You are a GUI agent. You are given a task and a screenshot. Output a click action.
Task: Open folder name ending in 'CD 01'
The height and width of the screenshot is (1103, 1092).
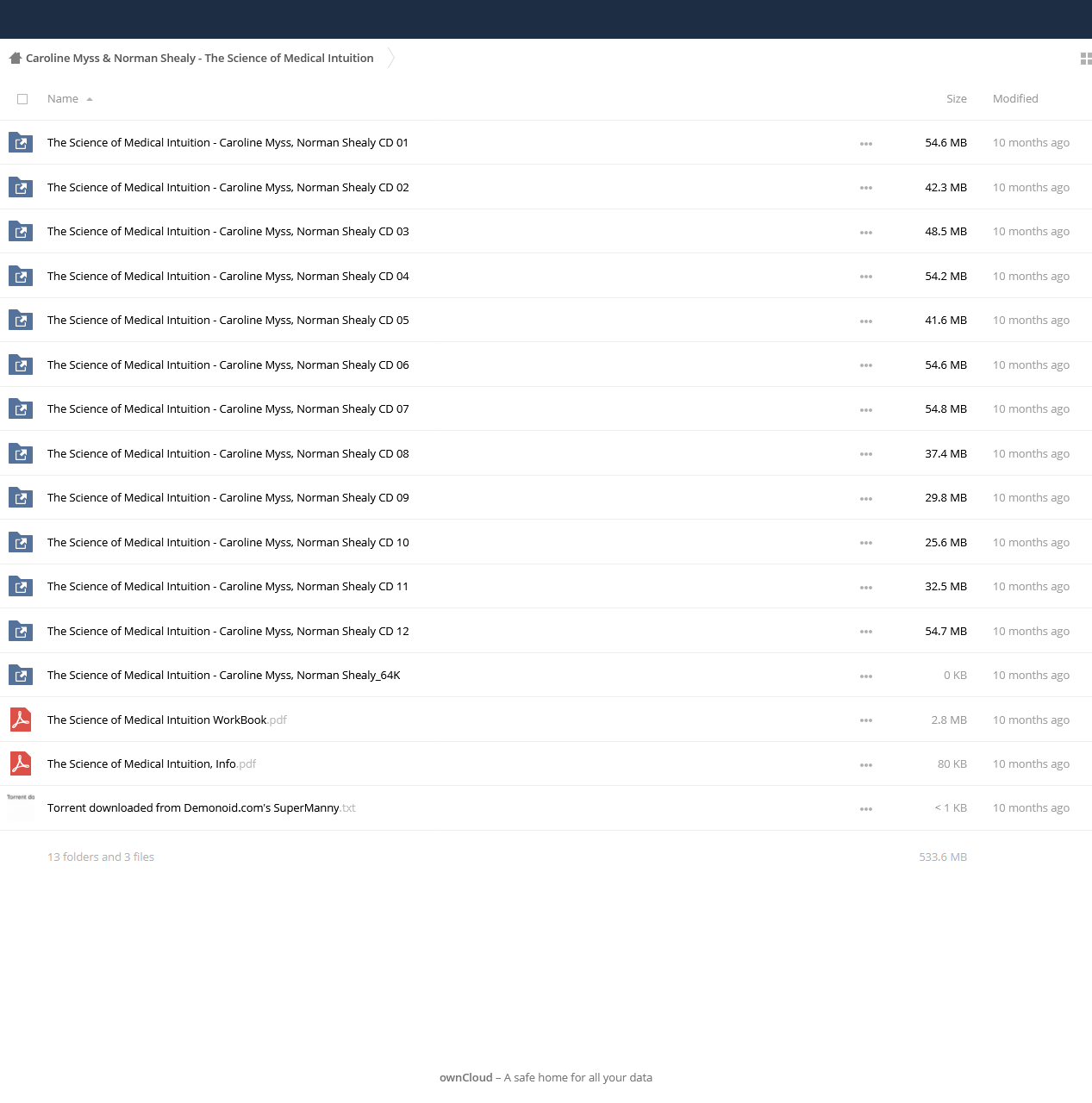click(228, 143)
